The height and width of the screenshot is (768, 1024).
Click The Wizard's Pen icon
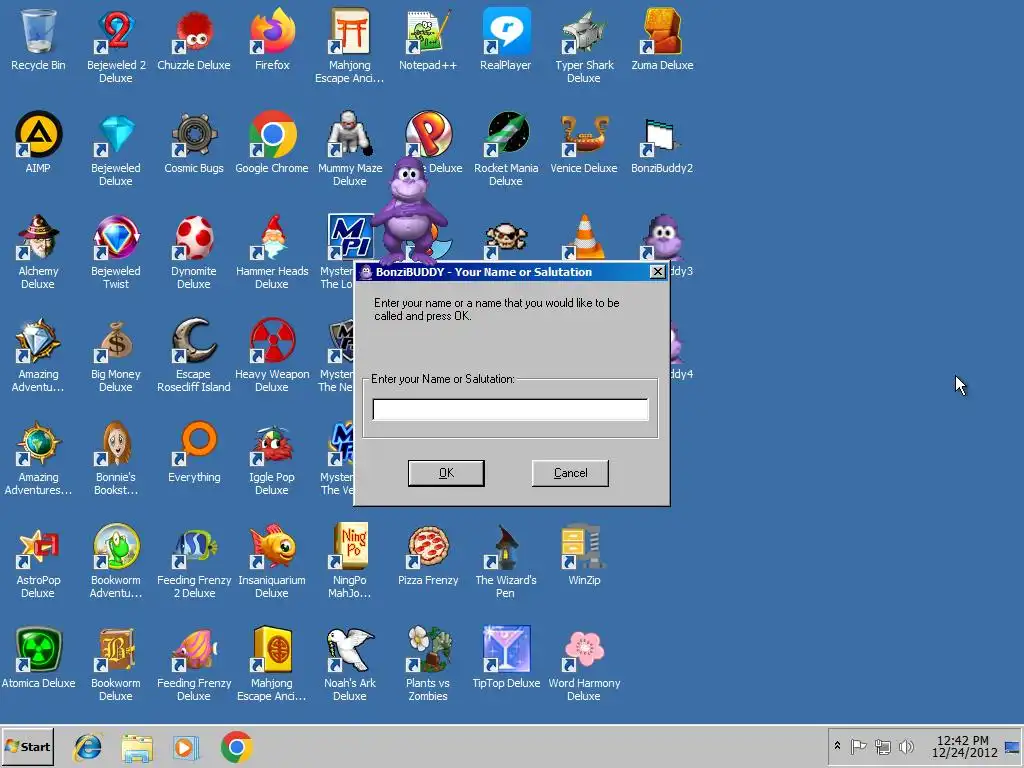point(505,560)
